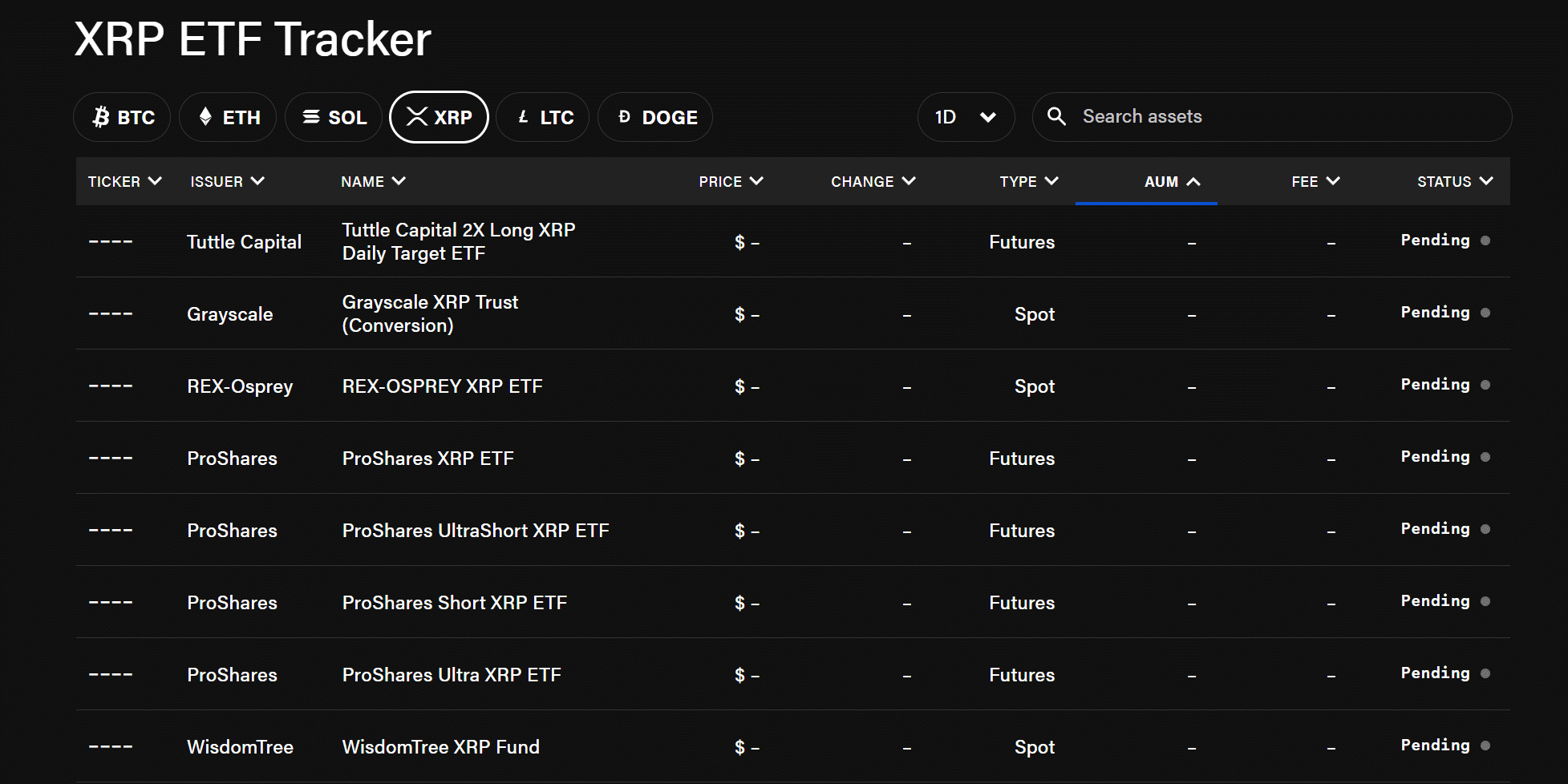Toggle AUM column sort order

point(1172,181)
